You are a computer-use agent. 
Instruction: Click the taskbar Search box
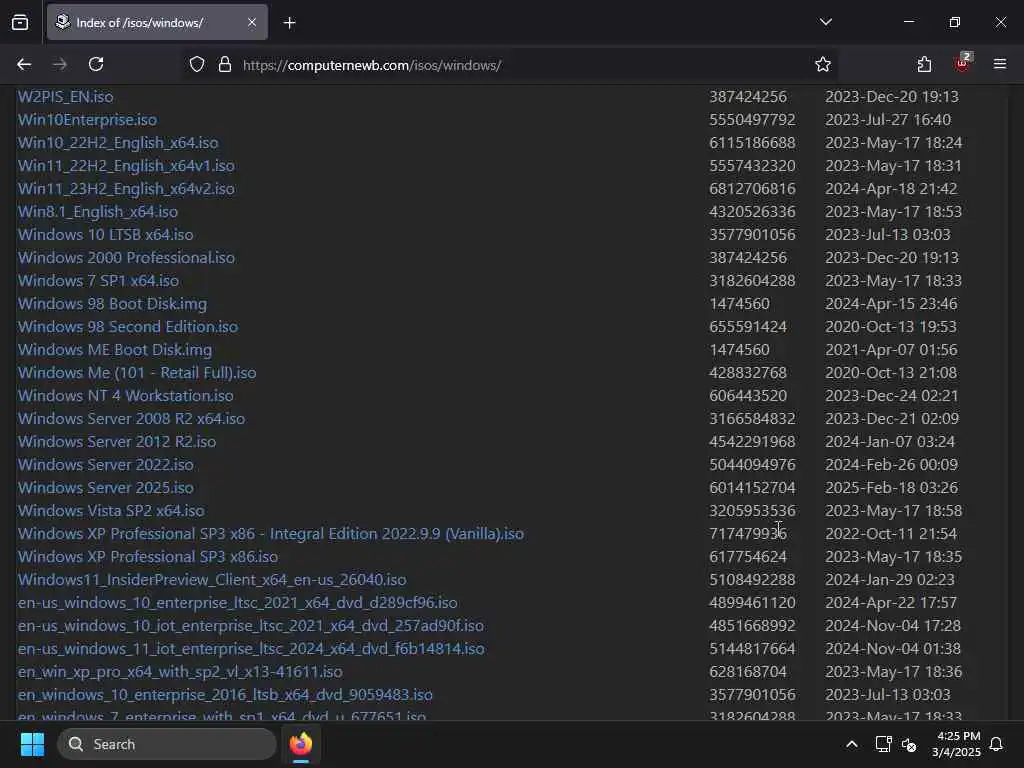(x=167, y=744)
